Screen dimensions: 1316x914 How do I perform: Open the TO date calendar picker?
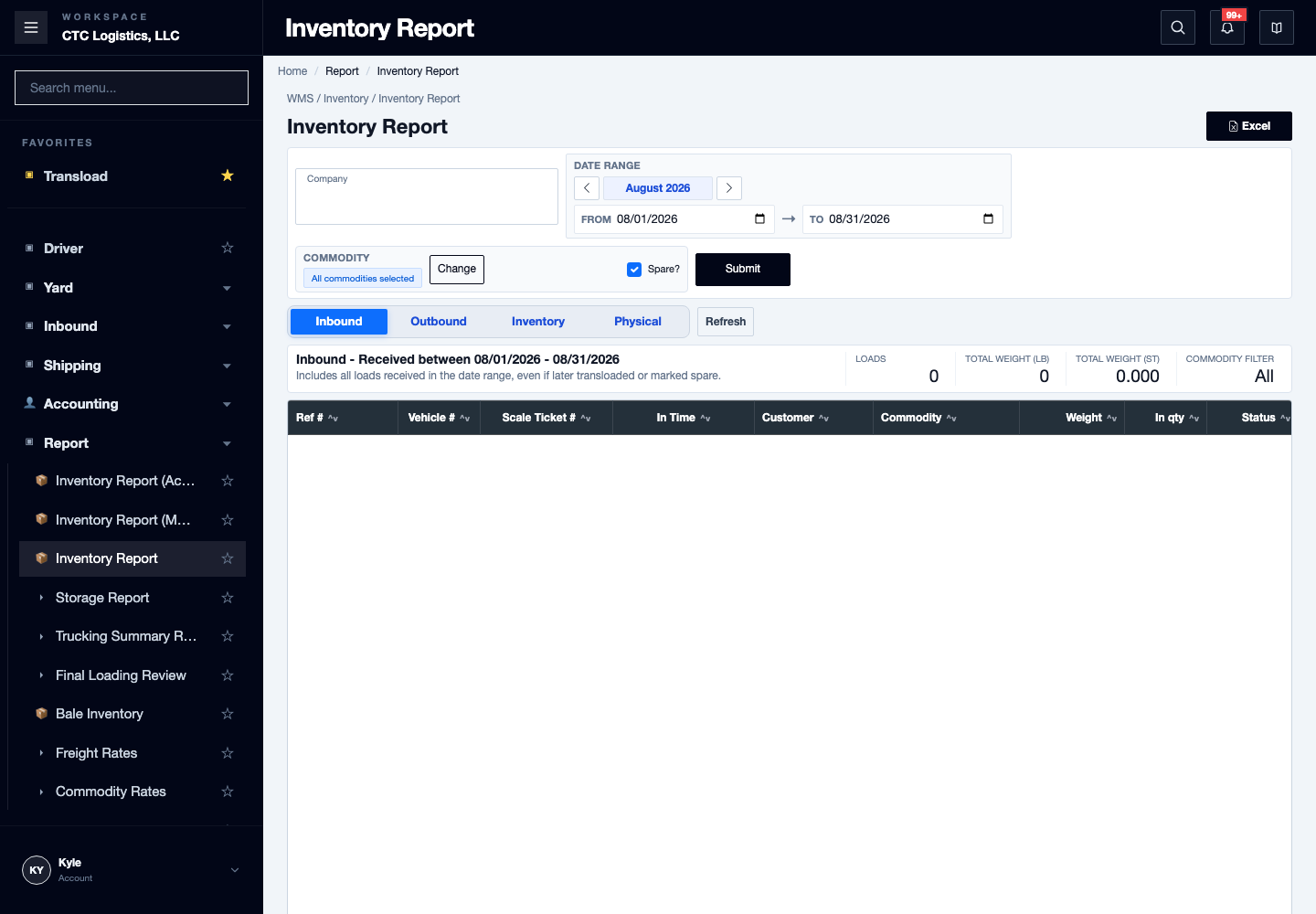pos(988,219)
